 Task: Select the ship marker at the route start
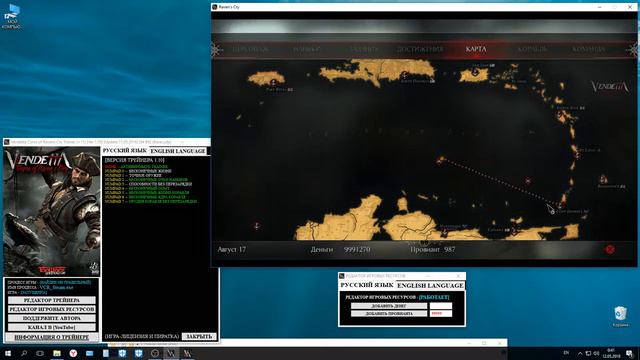click(x=440, y=159)
